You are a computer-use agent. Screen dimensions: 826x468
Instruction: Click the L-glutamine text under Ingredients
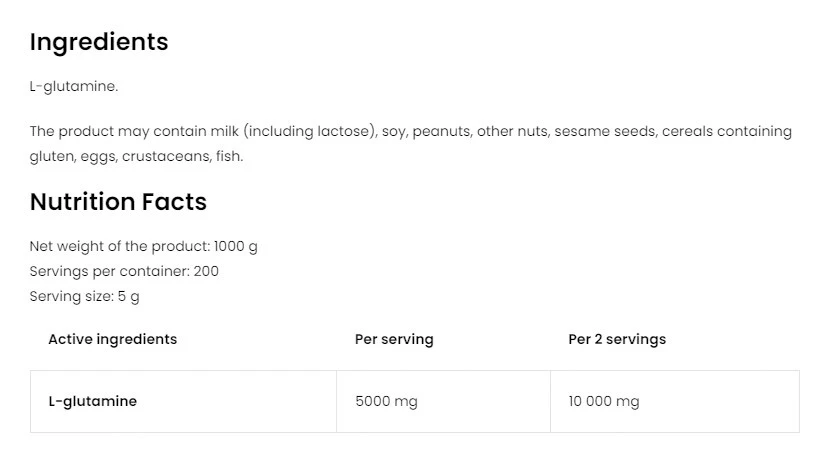click(x=74, y=86)
